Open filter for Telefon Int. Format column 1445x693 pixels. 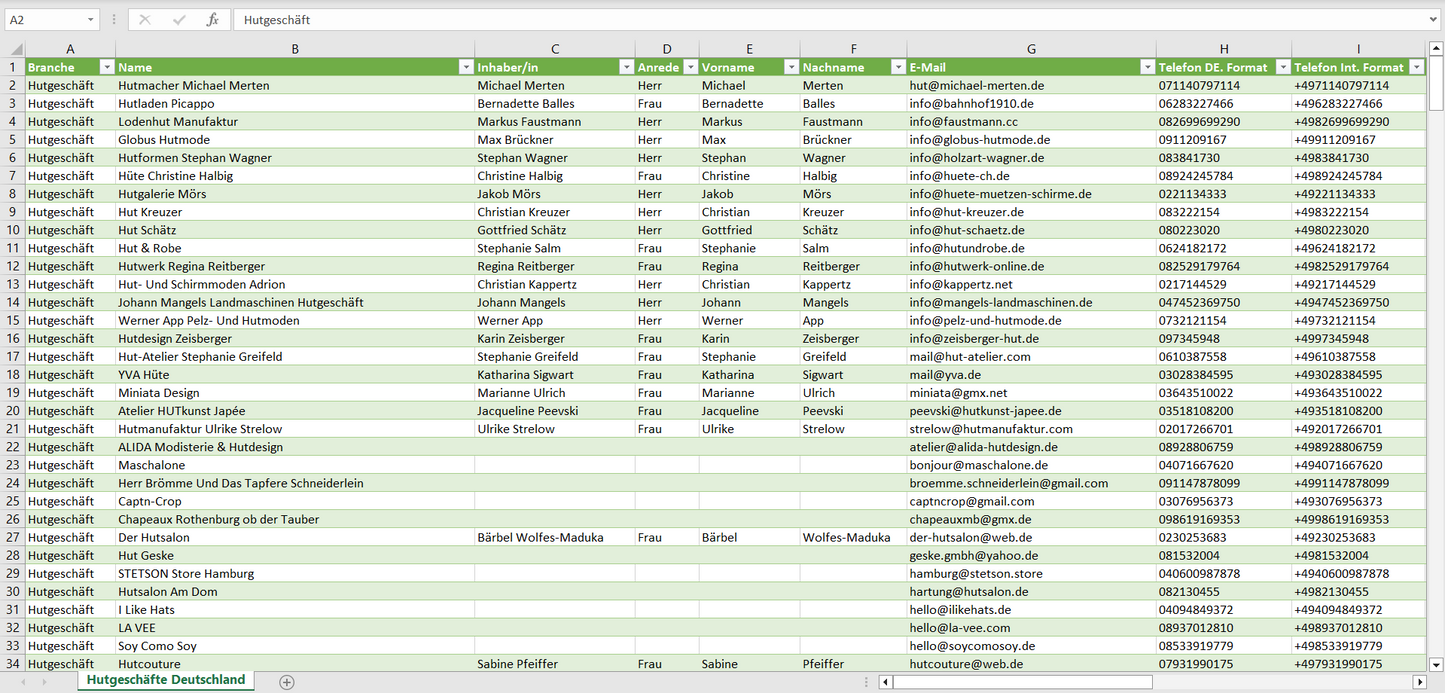click(x=1416, y=68)
